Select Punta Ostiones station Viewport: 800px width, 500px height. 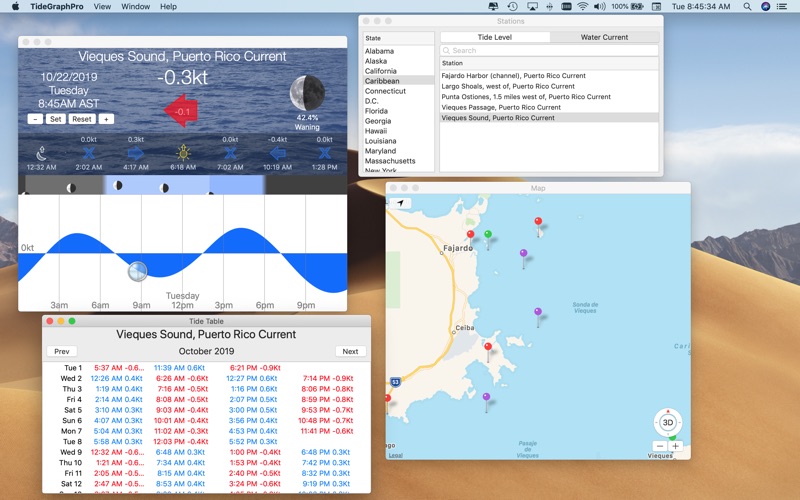tap(549, 96)
